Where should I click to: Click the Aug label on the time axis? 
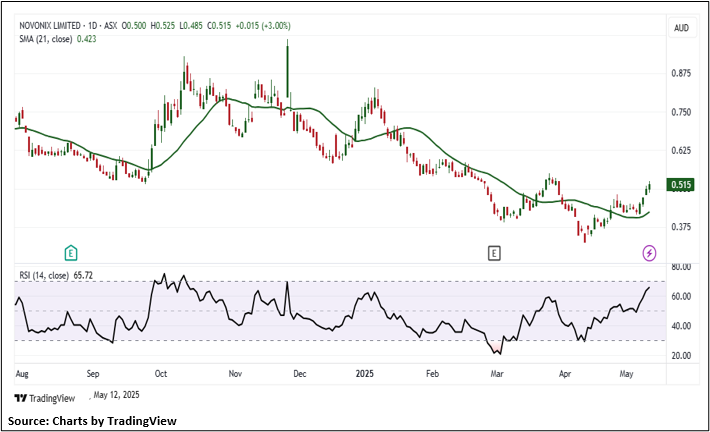[x=22, y=374]
